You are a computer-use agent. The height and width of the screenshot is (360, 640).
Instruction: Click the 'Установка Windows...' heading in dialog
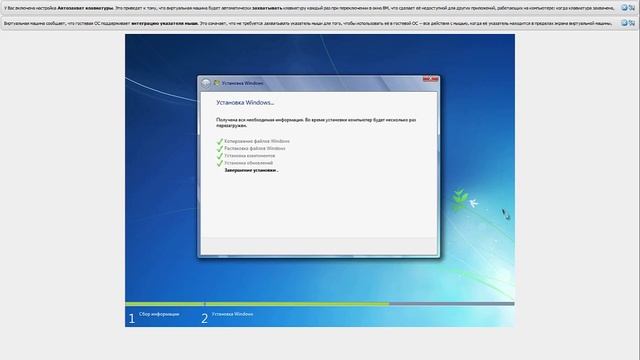tap(245, 103)
